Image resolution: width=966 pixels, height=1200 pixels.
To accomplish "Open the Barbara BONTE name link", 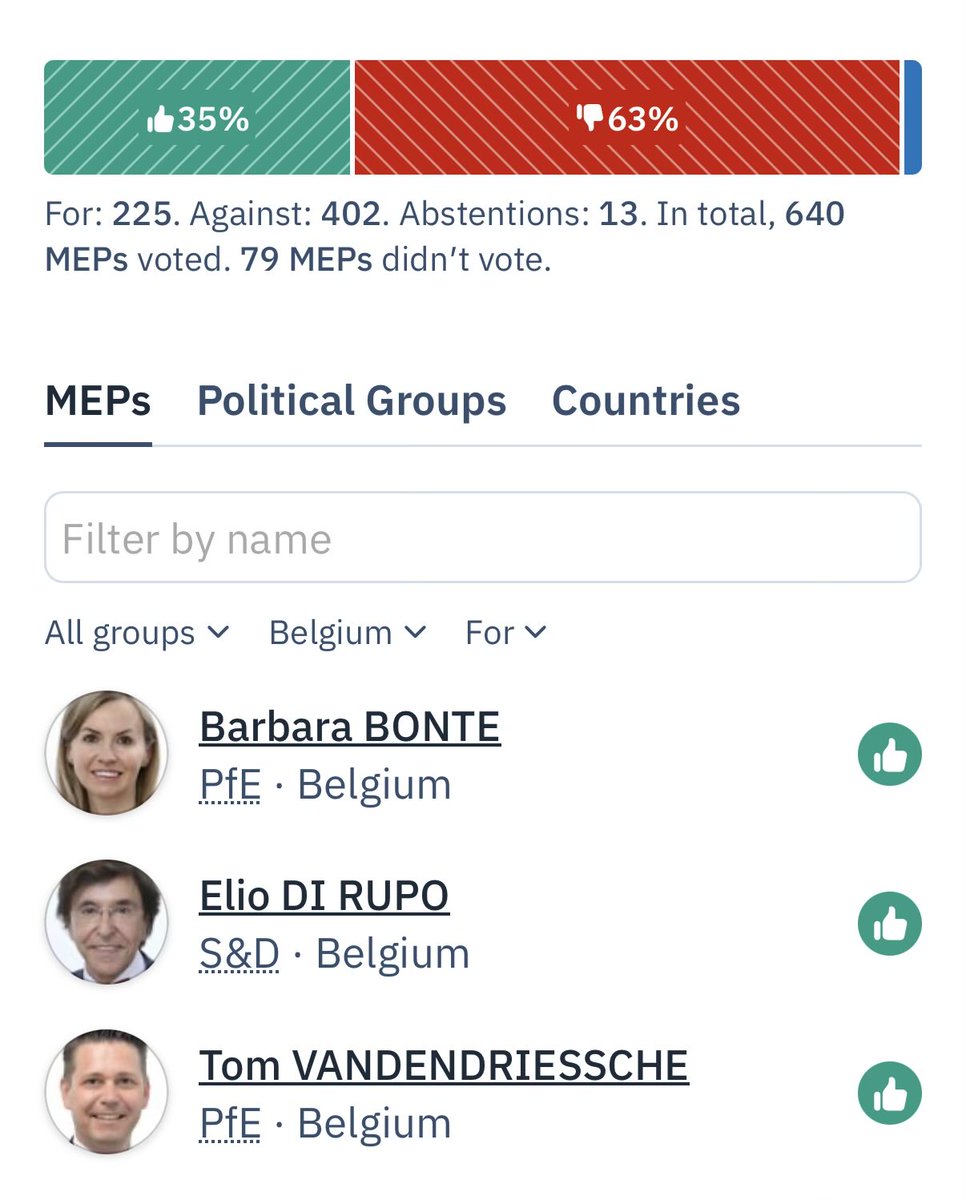I will [350, 727].
